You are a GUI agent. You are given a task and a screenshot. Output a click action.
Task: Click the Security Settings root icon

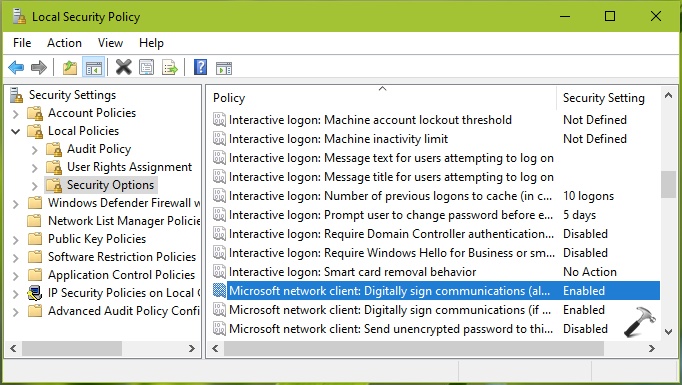(x=17, y=95)
